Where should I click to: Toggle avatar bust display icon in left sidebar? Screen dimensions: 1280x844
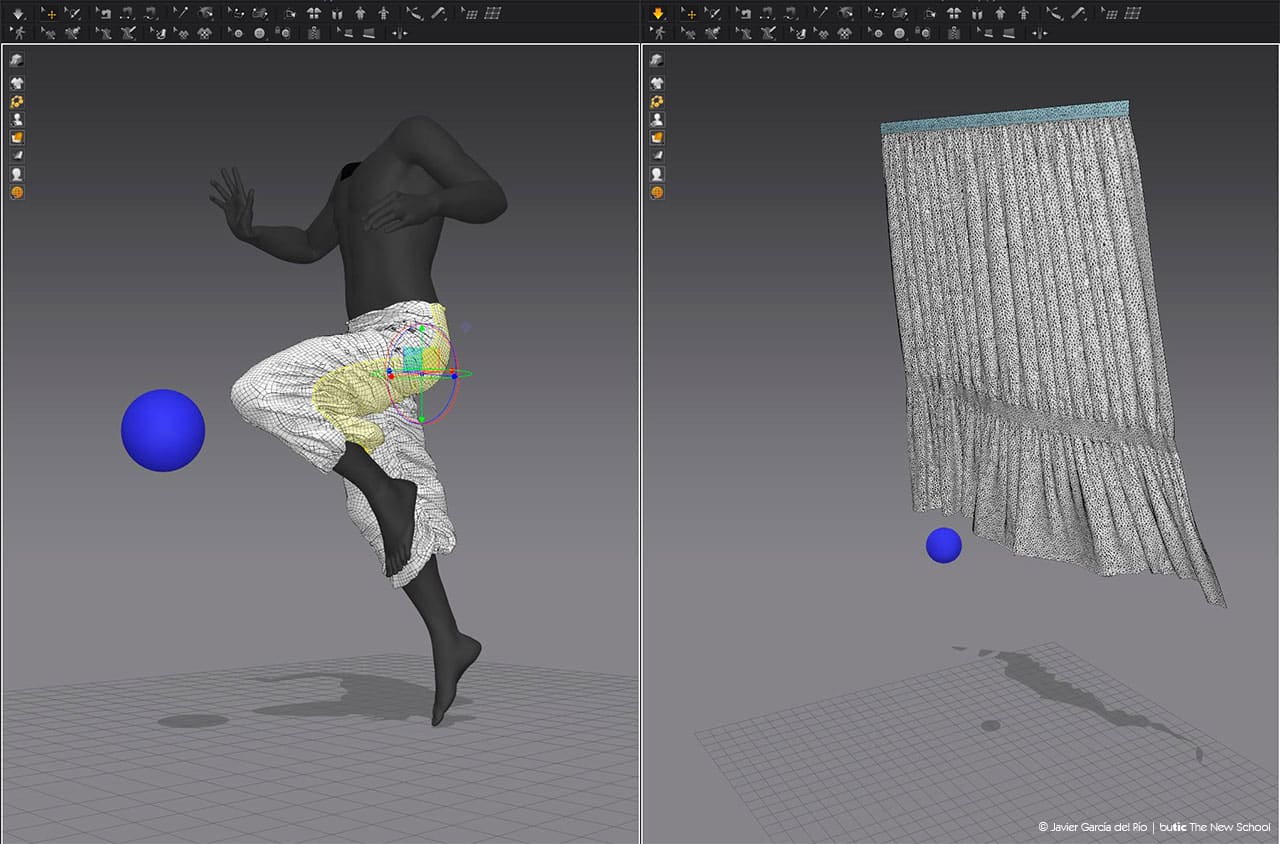(17, 119)
